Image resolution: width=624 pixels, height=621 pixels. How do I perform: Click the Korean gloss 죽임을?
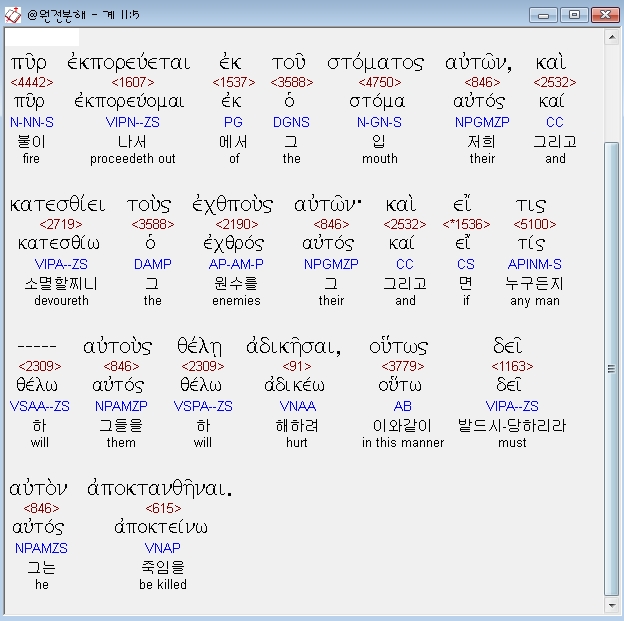tap(163, 568)
